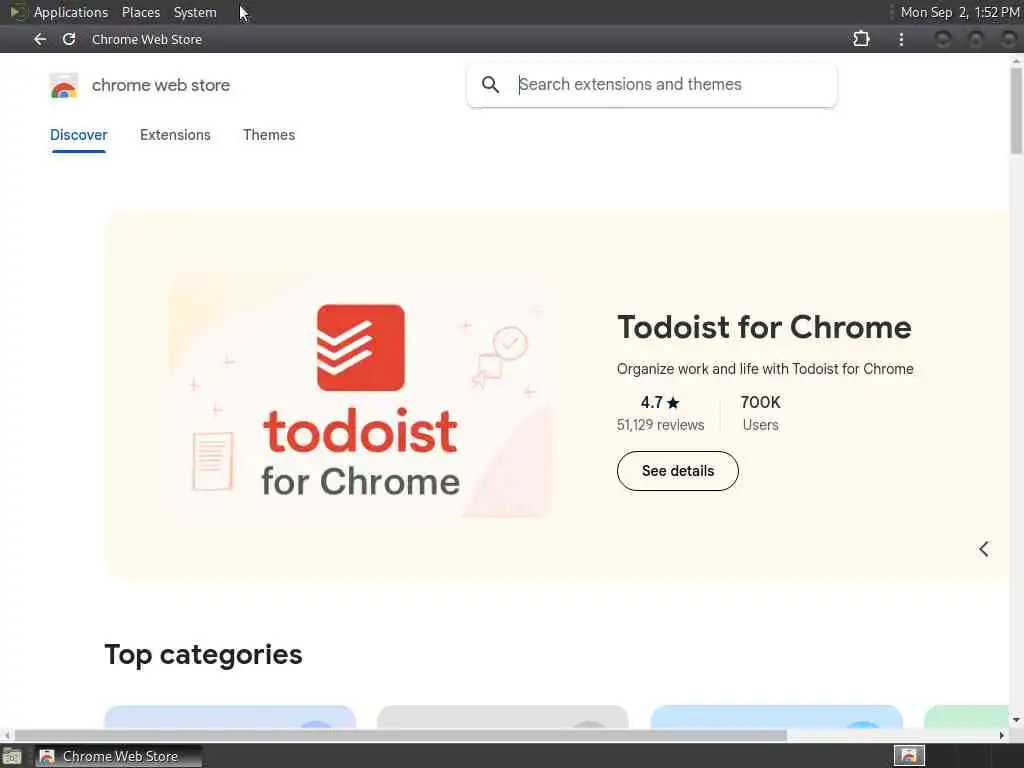Image resolution: width=1024 pixels, height=768 pixels.
Task: Click the todoist for Chrome banner image
Action: pos(360,395)
